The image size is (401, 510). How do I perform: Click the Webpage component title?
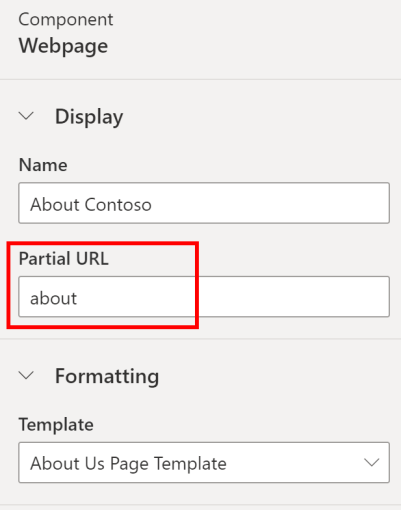[63, 46]
